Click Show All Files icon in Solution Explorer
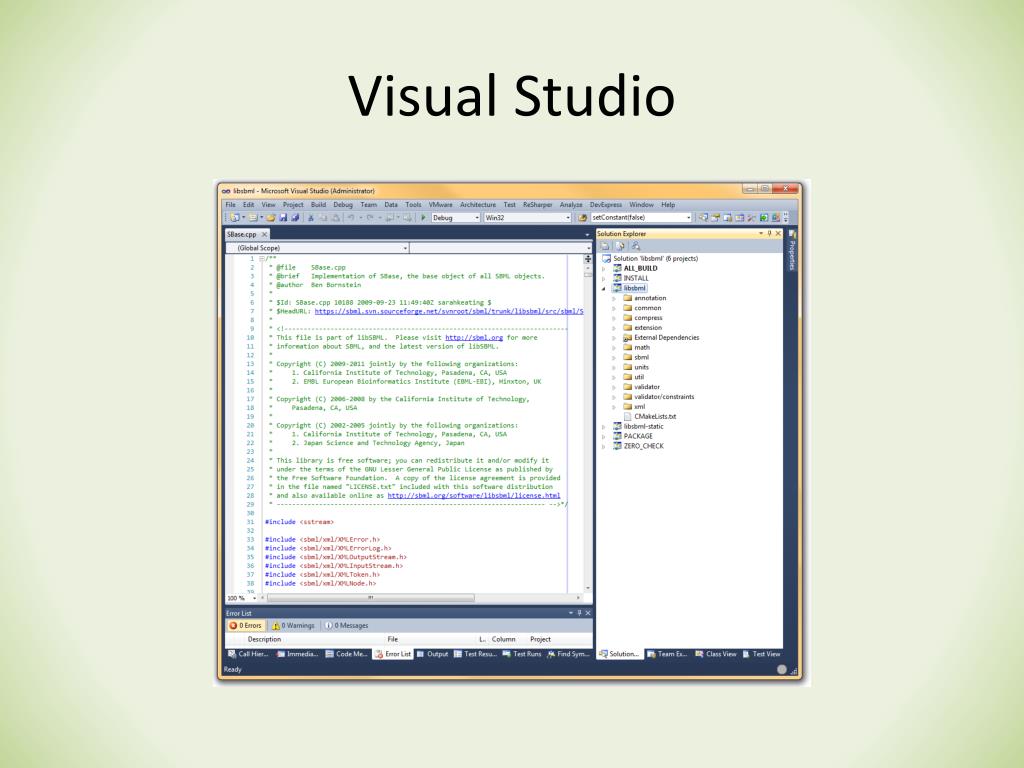This screenshot has height=768, width=1024. point(620,246)
